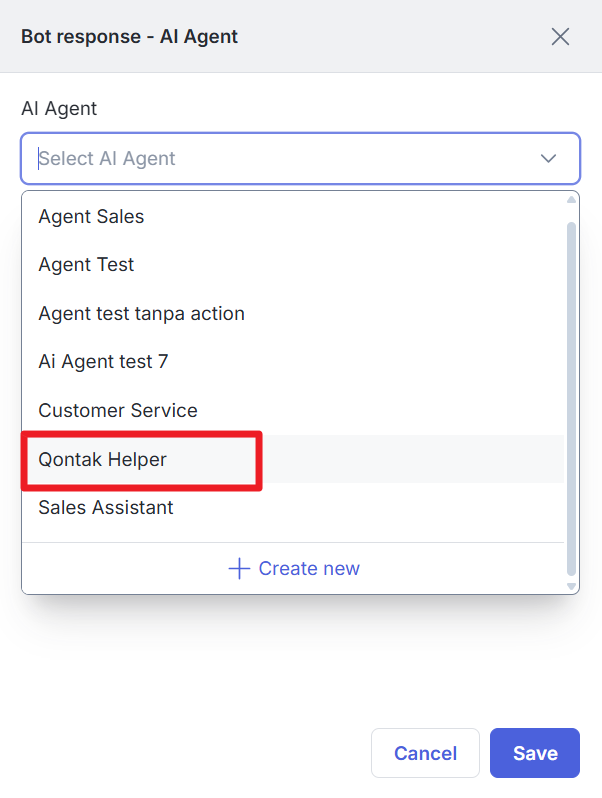Choose the Agent Test option

[86, 265]
